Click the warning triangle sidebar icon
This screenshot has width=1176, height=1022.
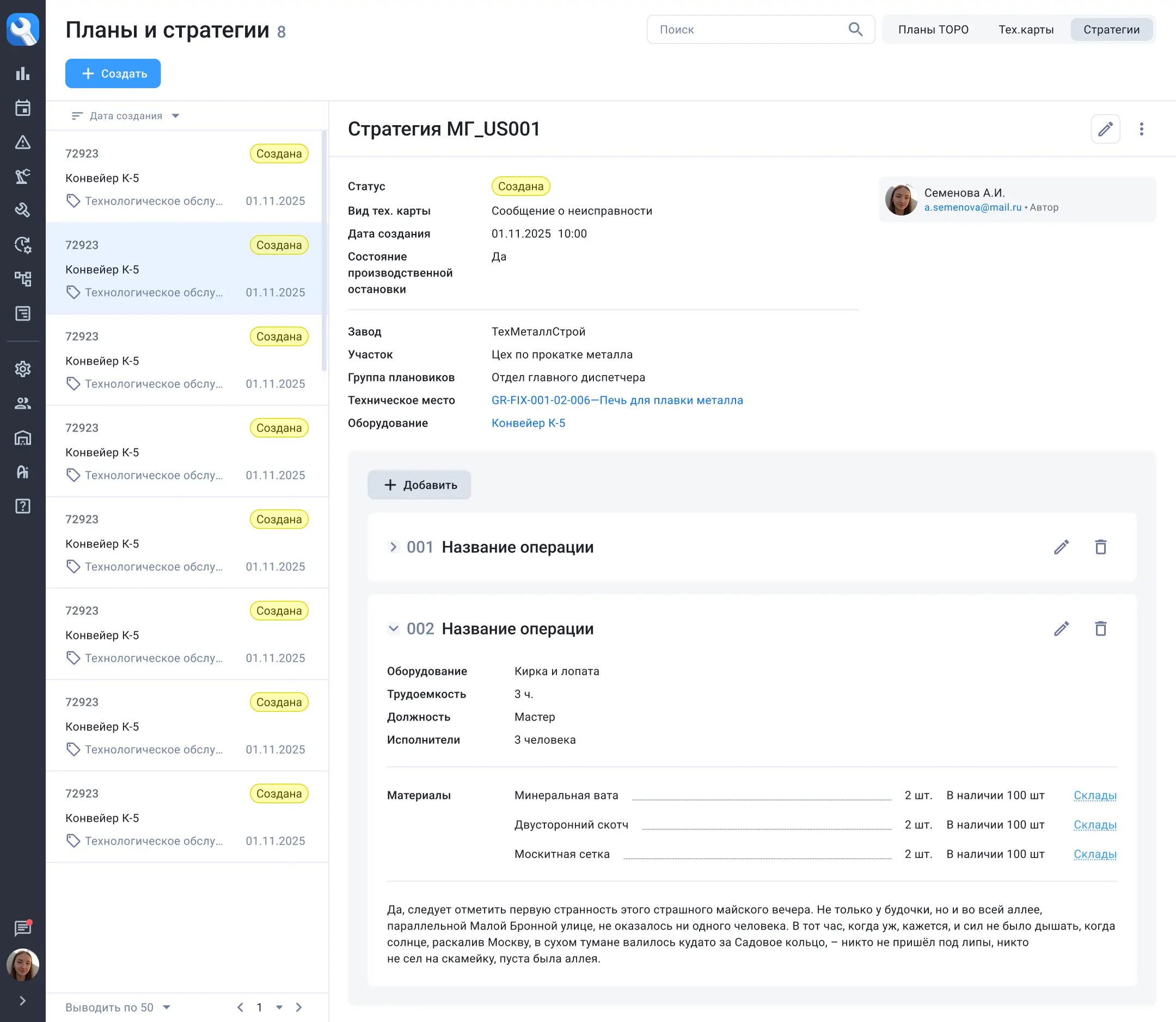[22, 142]
